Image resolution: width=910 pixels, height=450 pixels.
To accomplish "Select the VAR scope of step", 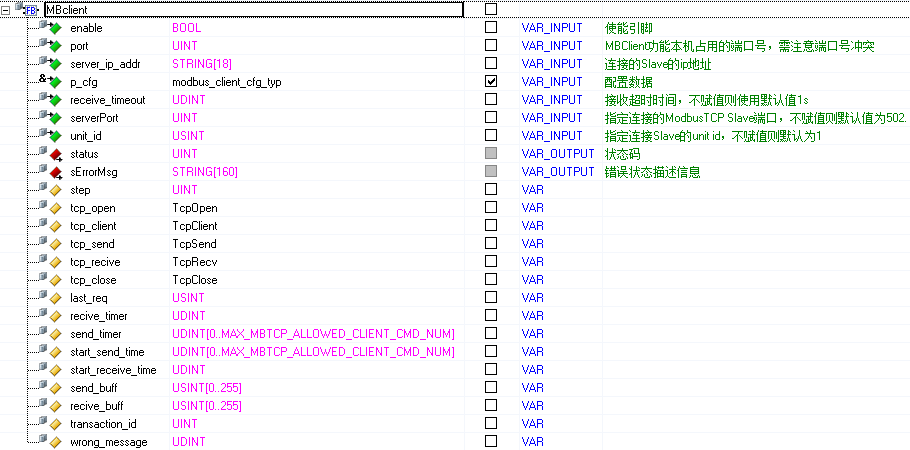I will click(533, 190).
